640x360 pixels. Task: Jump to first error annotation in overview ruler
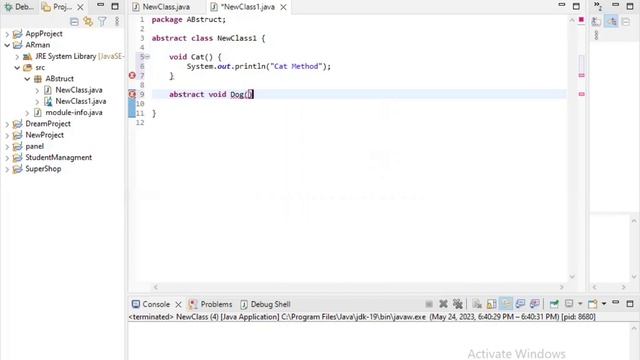pos(581,76)
